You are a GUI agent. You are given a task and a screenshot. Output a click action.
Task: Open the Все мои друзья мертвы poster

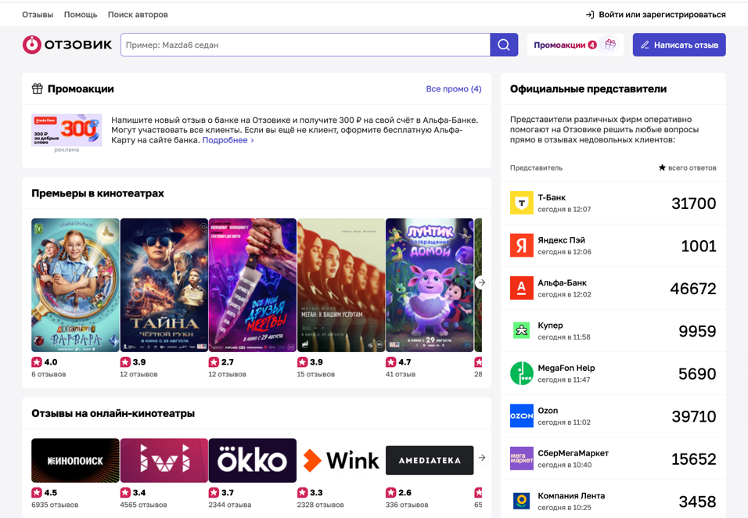click(252, 285)
